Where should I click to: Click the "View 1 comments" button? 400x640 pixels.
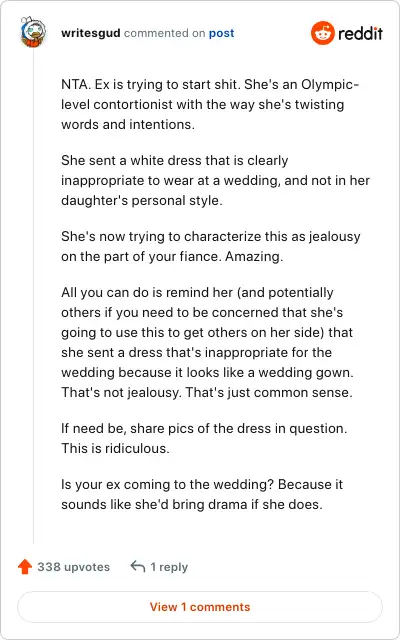200,607
